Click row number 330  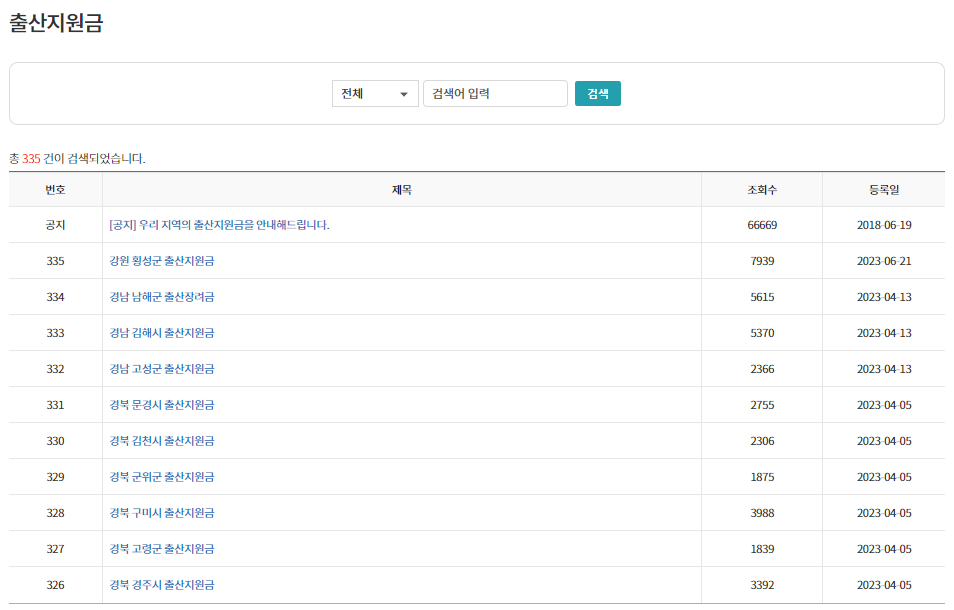[x=55, y=441]
